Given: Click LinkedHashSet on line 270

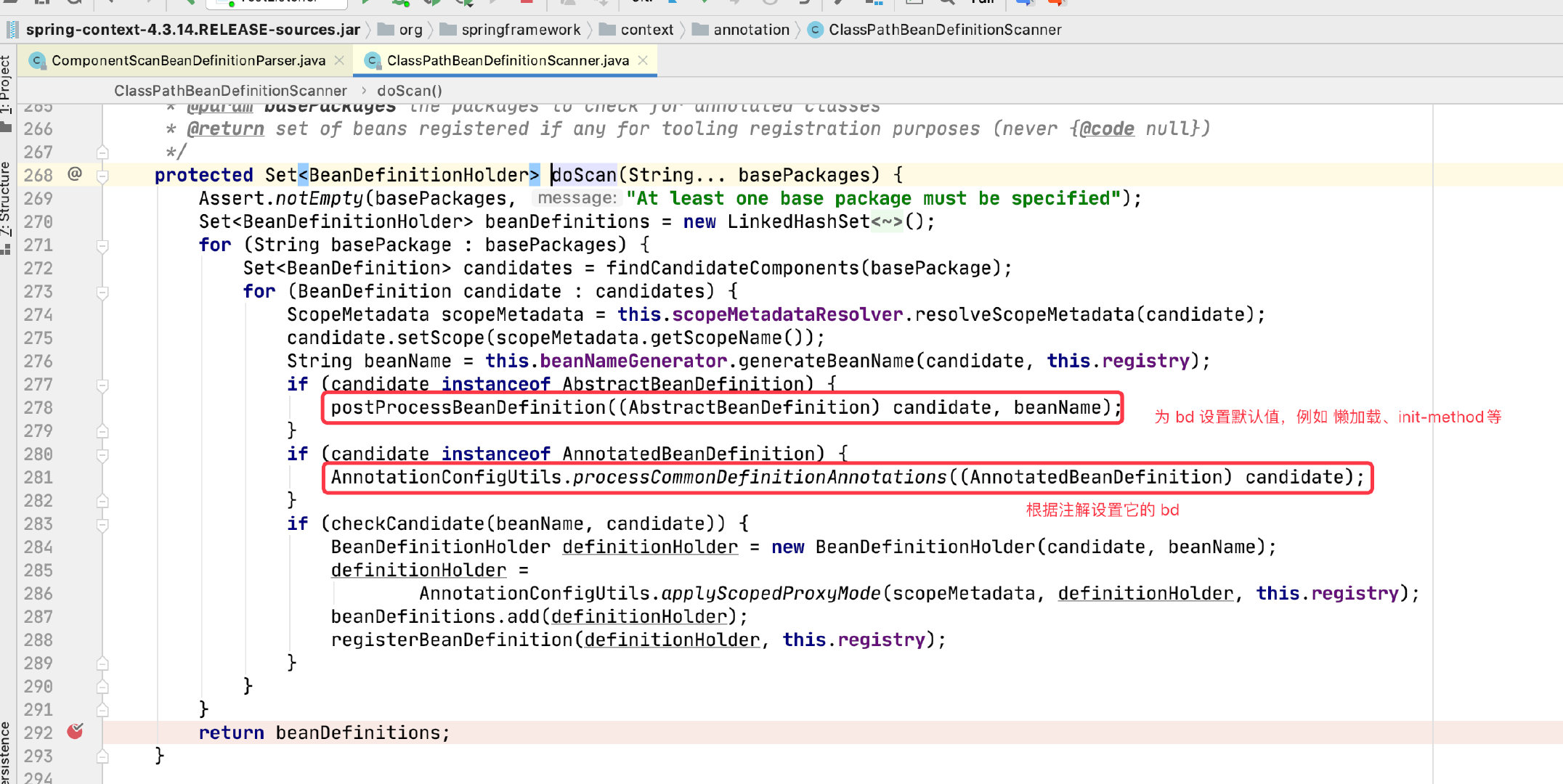Looking at the screenshot, I should pos(799,221).
